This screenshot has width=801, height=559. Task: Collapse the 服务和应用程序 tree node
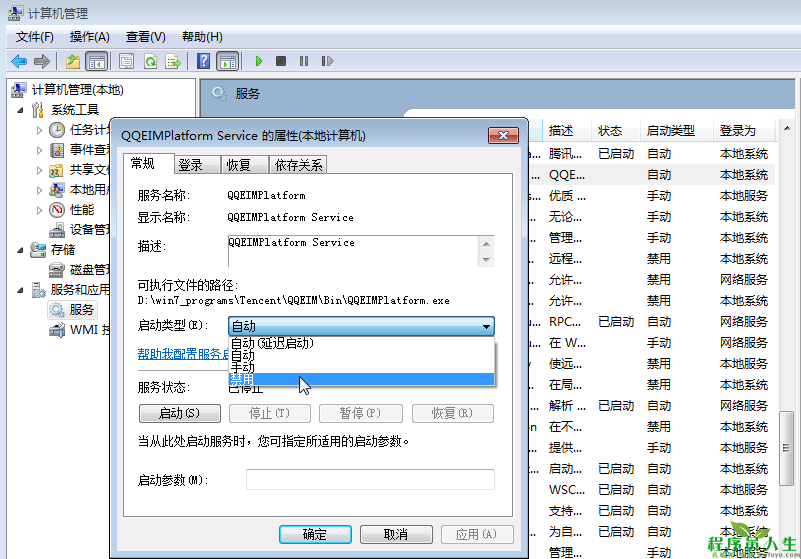tap(20, 290)
